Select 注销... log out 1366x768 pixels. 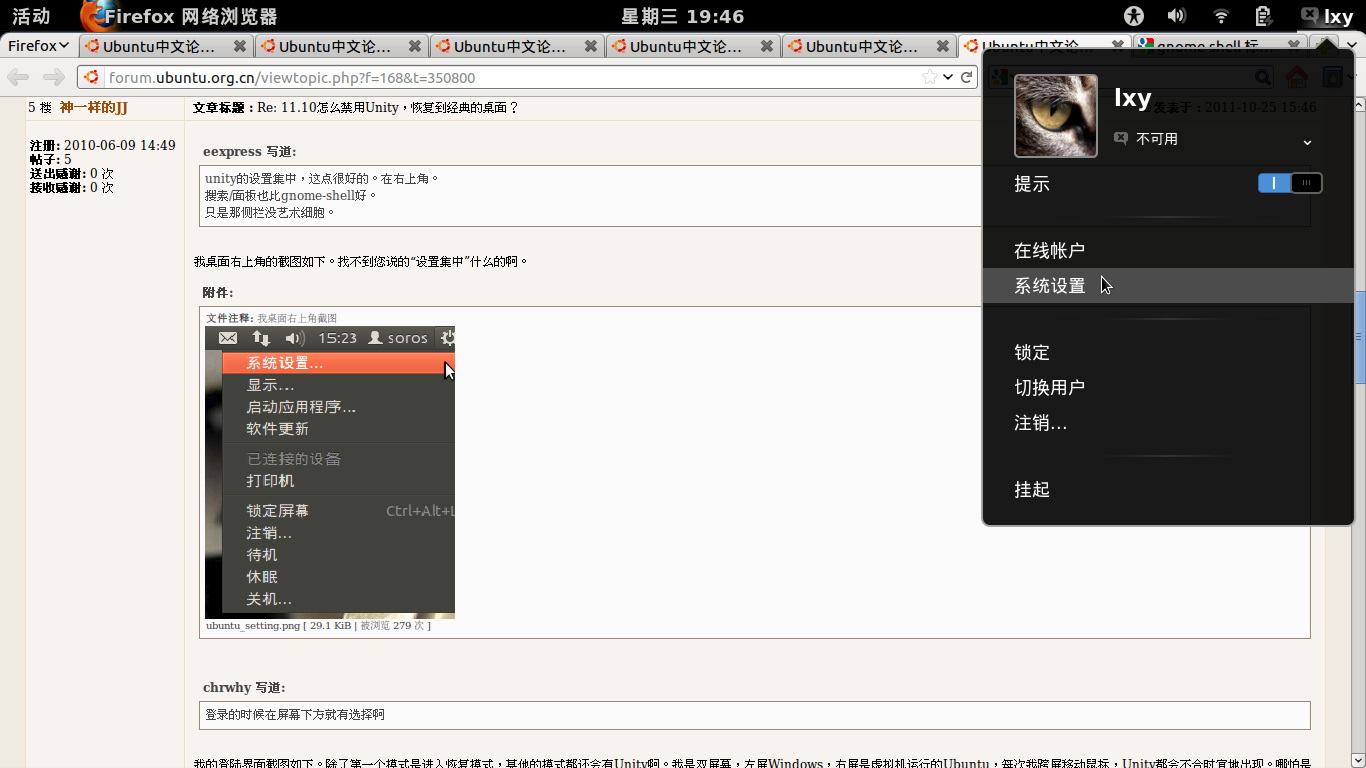click(x=1168, y=423)
